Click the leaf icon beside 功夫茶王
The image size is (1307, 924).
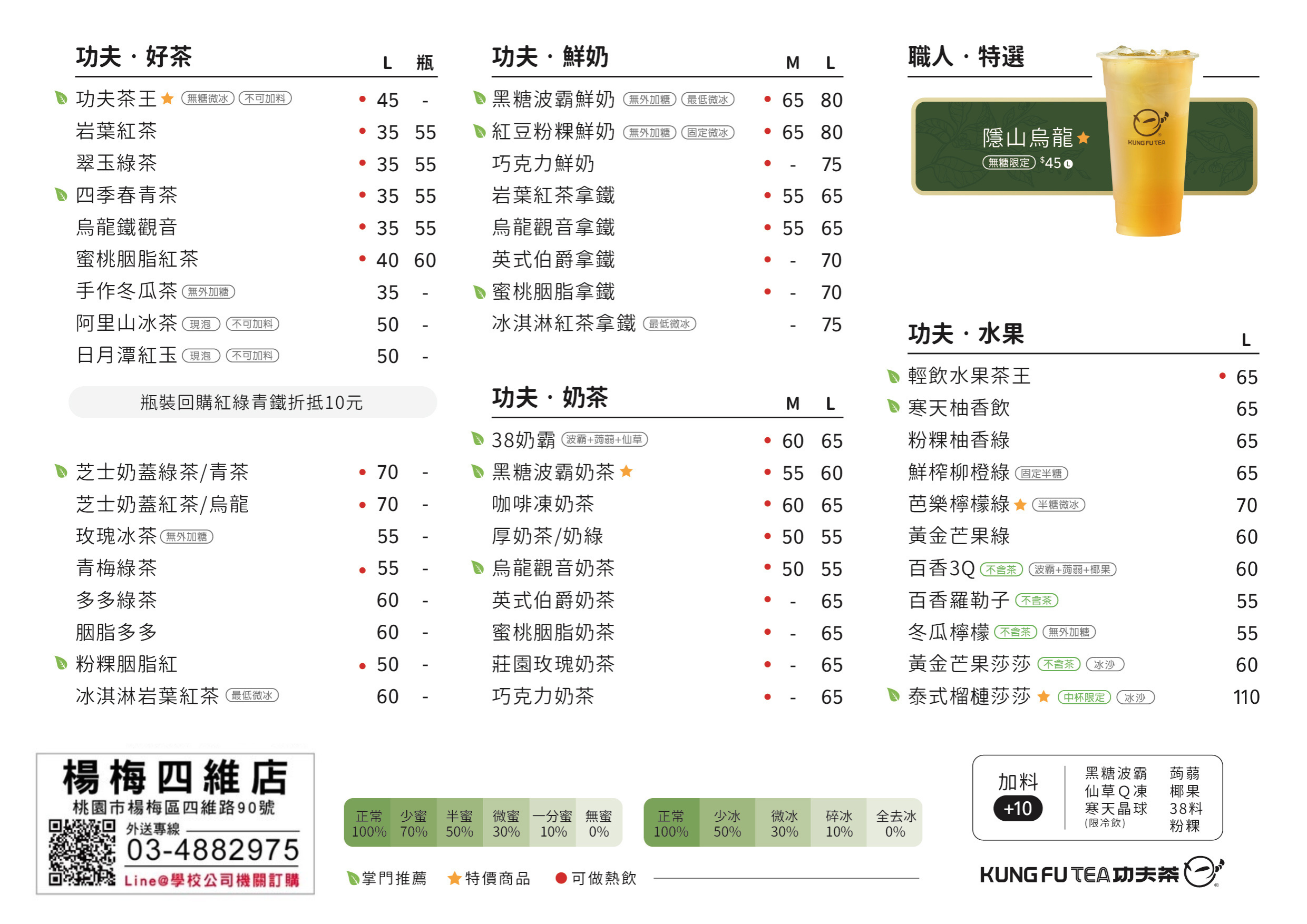tap(61, 99)
